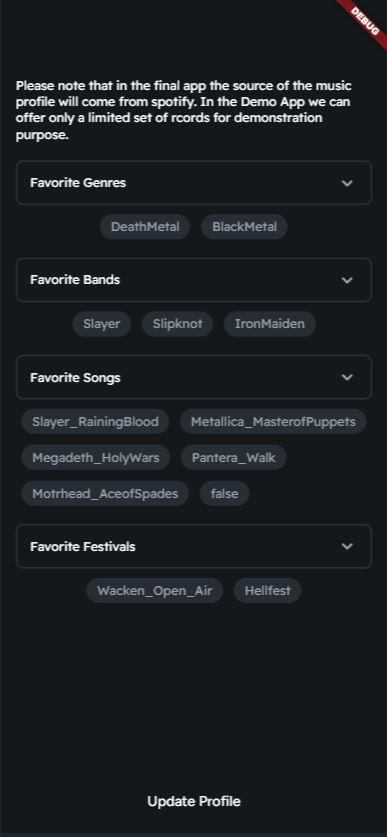Click the Favorite Genres chevron arrow

[347, 183]
